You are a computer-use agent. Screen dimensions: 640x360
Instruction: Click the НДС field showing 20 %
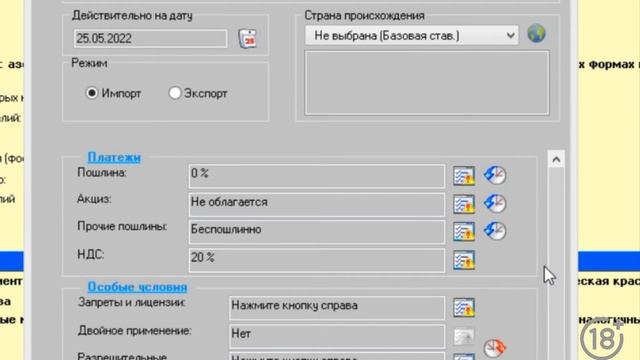(317, 260)
